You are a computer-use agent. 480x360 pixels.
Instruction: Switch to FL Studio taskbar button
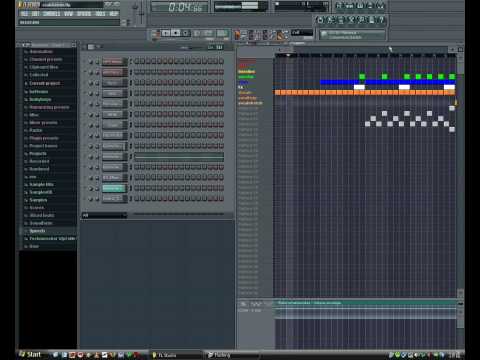176,355
